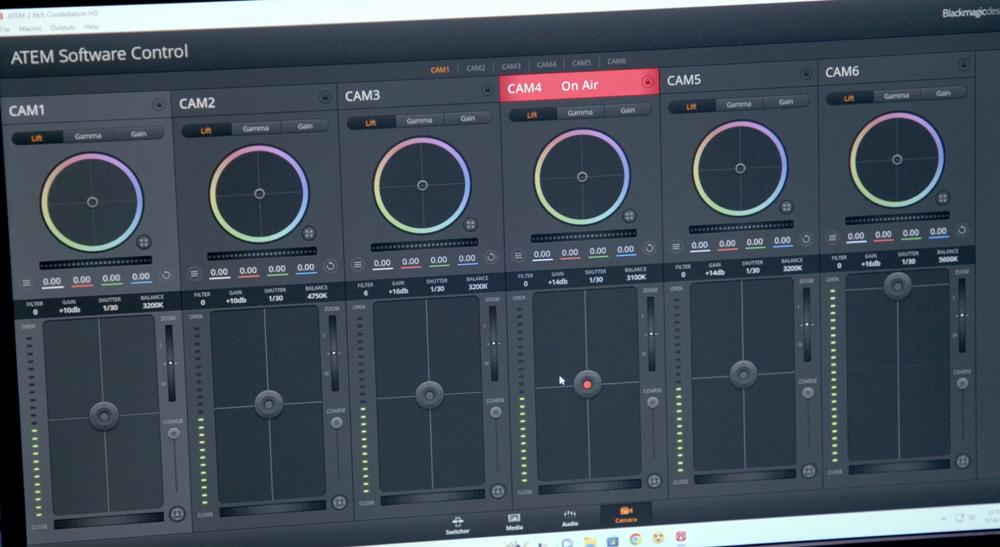This screenshot has height=547, width=1000.
Task: Switch CAM4 color corrector to Gain
Action: [x=628, y=110]
